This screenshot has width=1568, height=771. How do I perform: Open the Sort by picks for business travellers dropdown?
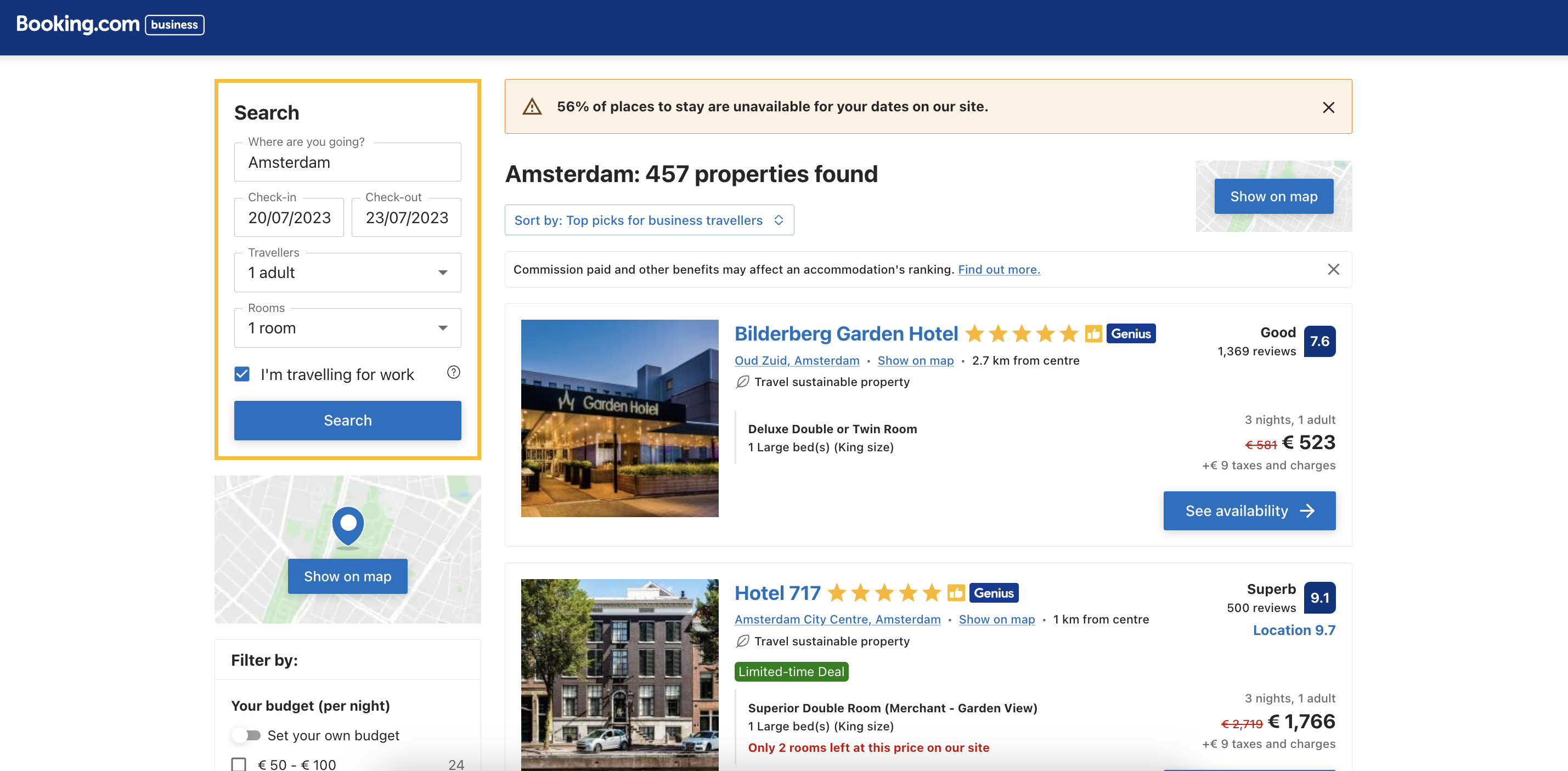649,220
